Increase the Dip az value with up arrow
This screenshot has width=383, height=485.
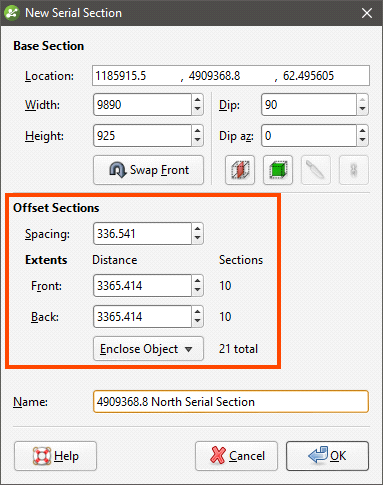pos(362,130)
